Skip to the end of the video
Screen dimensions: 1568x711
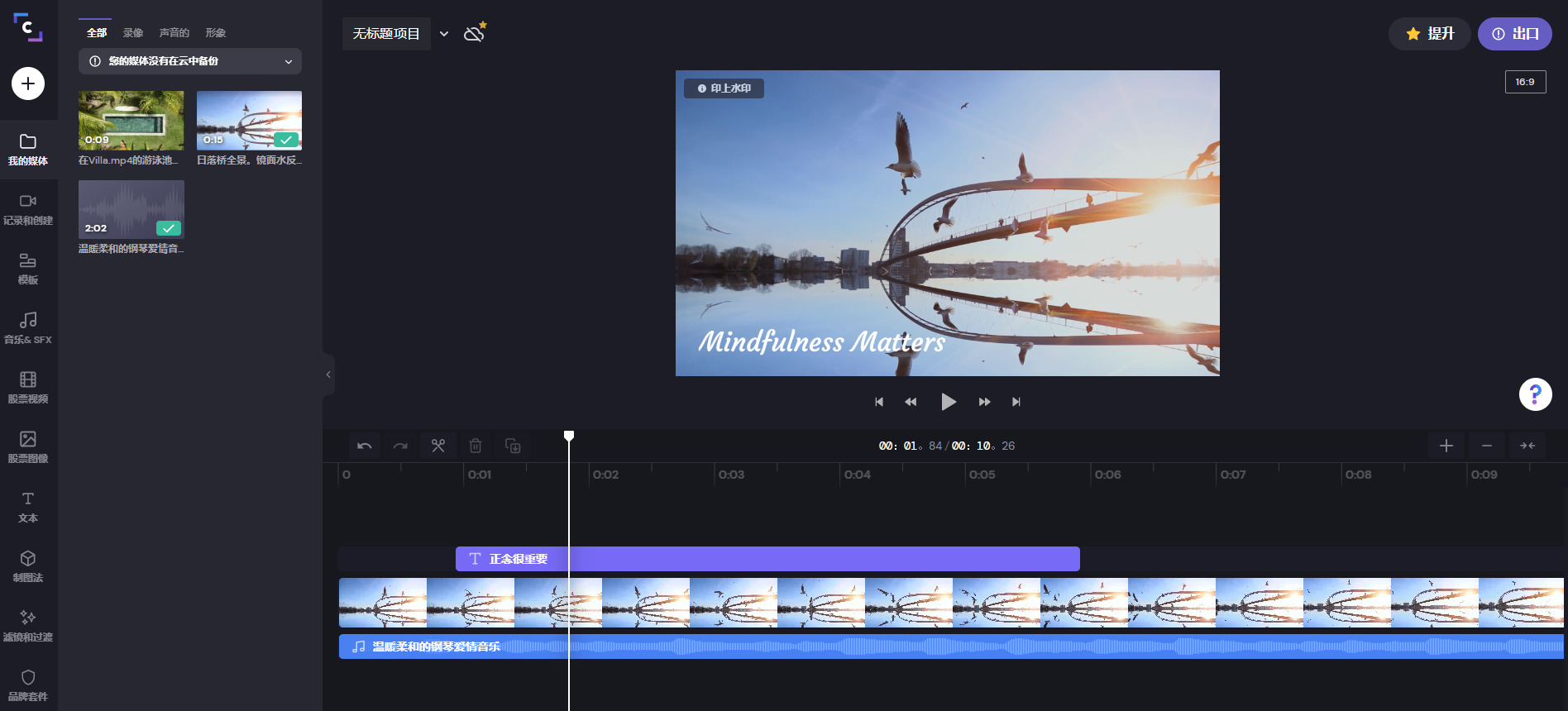pos(1016,402)
